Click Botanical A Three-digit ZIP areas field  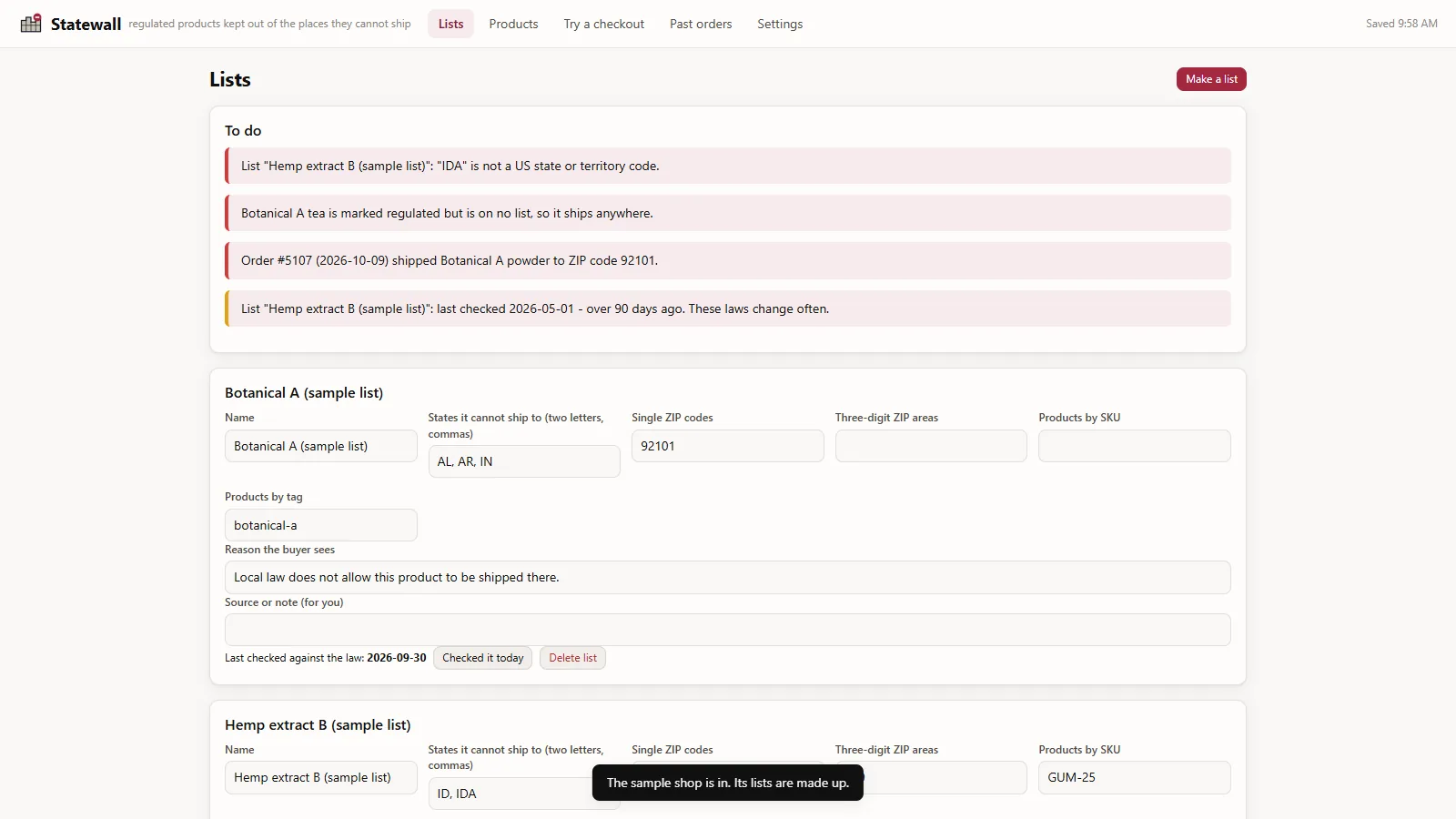click(x=931, y=446)
